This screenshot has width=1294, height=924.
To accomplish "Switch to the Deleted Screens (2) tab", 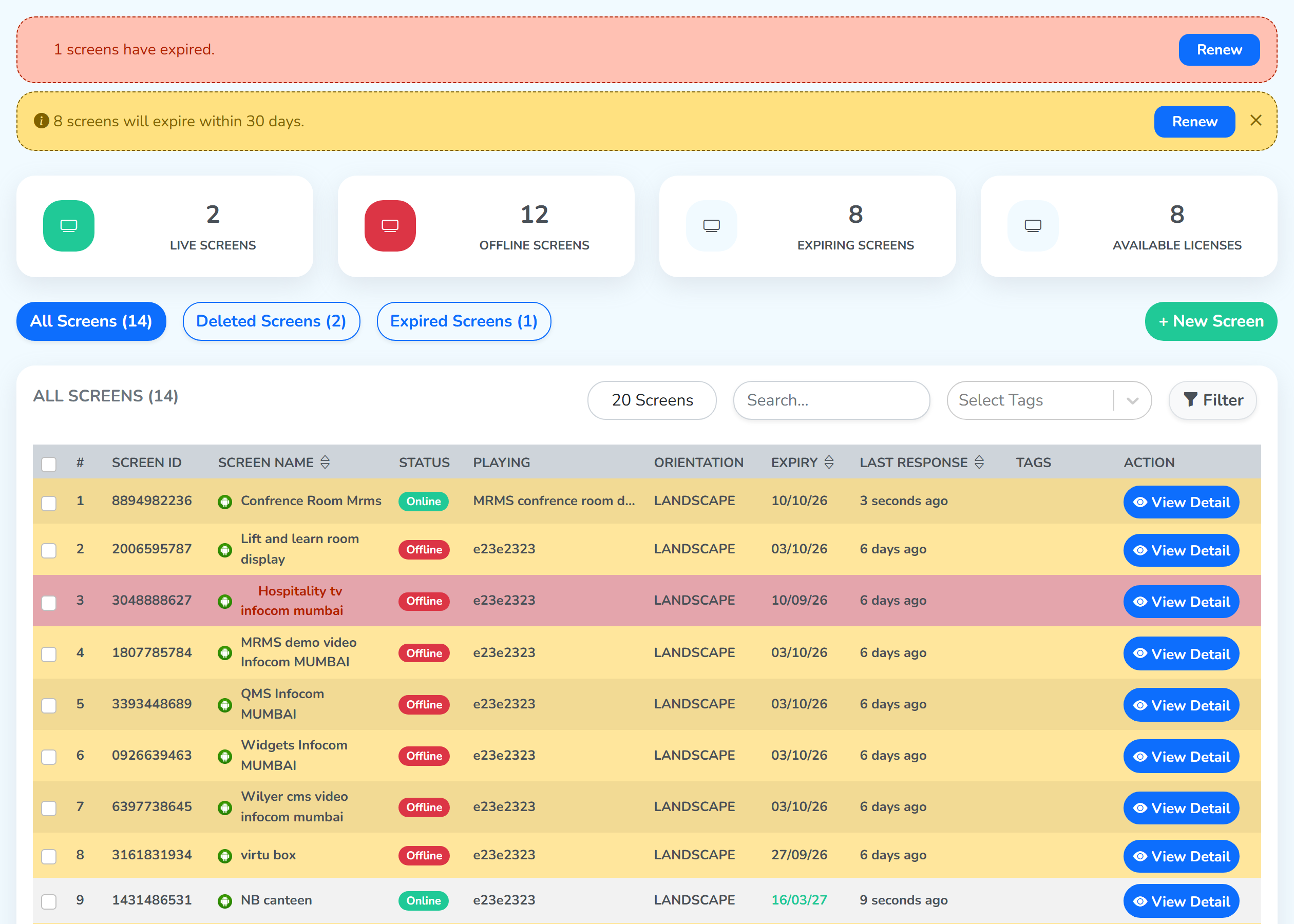I will tap(272, 321).
